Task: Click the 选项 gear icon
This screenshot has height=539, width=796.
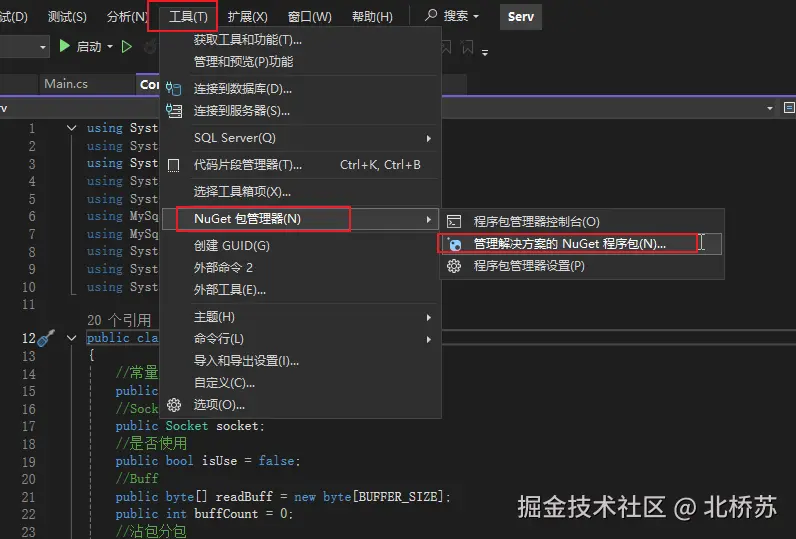Action: (174, 405)
